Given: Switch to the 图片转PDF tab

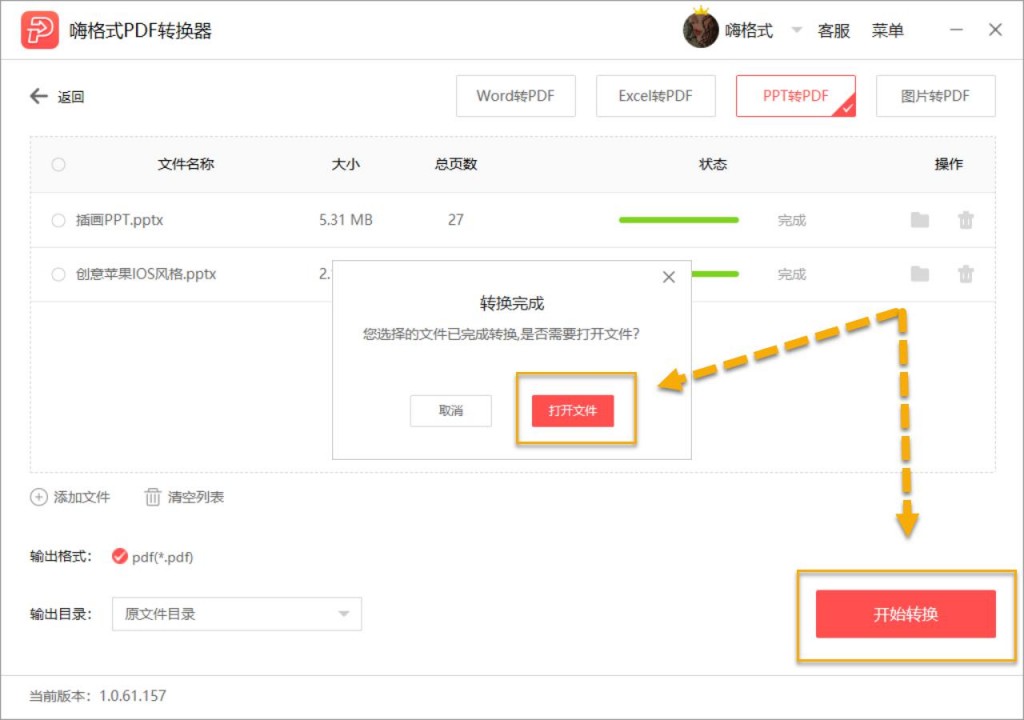Looking at the screenshot, I should tap(935, 96).
